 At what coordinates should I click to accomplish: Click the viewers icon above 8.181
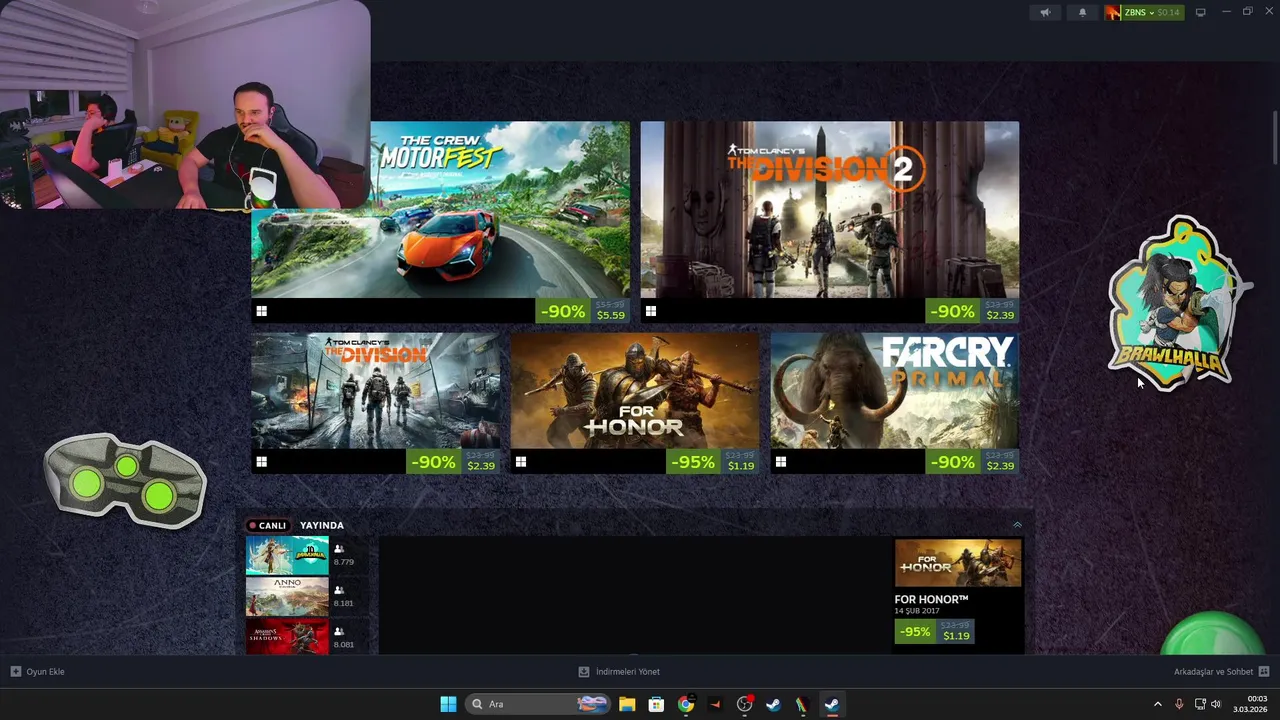(x=339, y=590)
